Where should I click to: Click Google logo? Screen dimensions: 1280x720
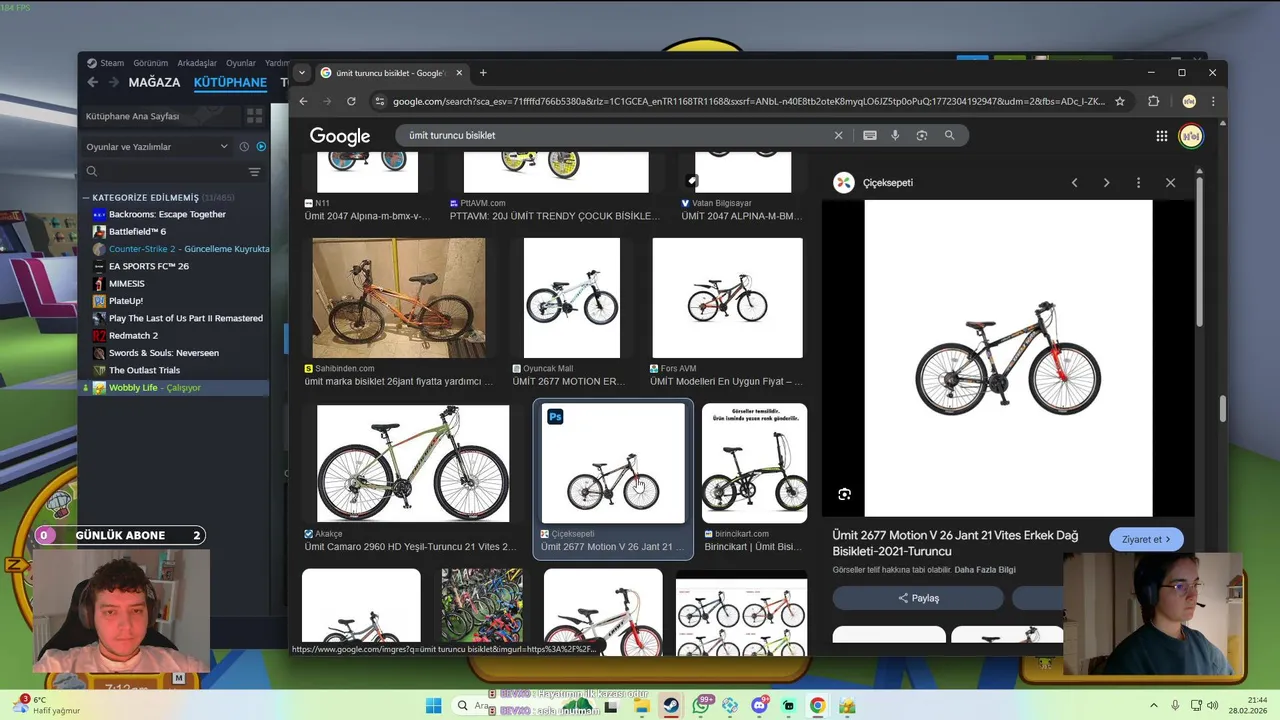[x=340, y=136]
